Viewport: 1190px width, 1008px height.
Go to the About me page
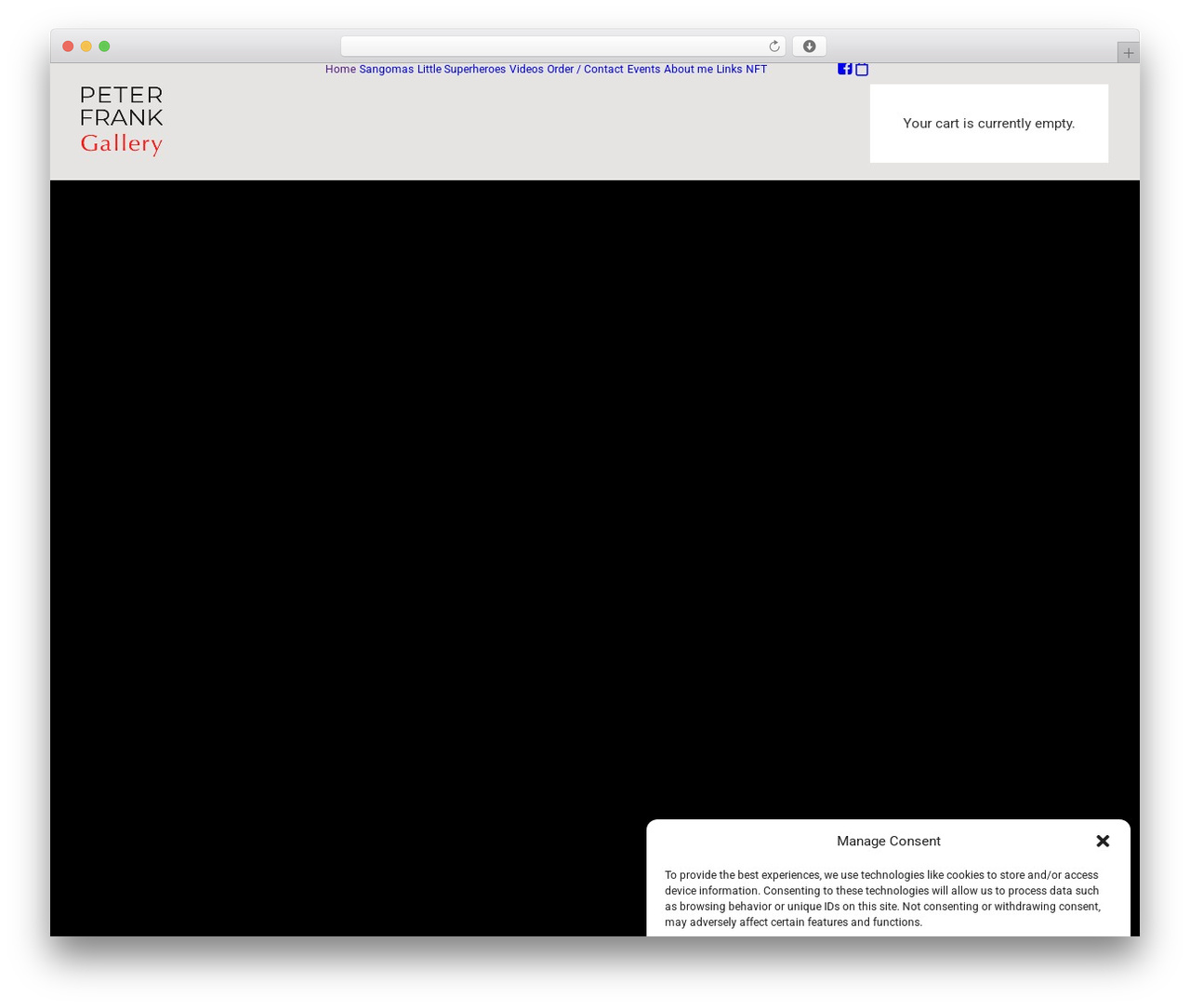[x=688, y=70]
